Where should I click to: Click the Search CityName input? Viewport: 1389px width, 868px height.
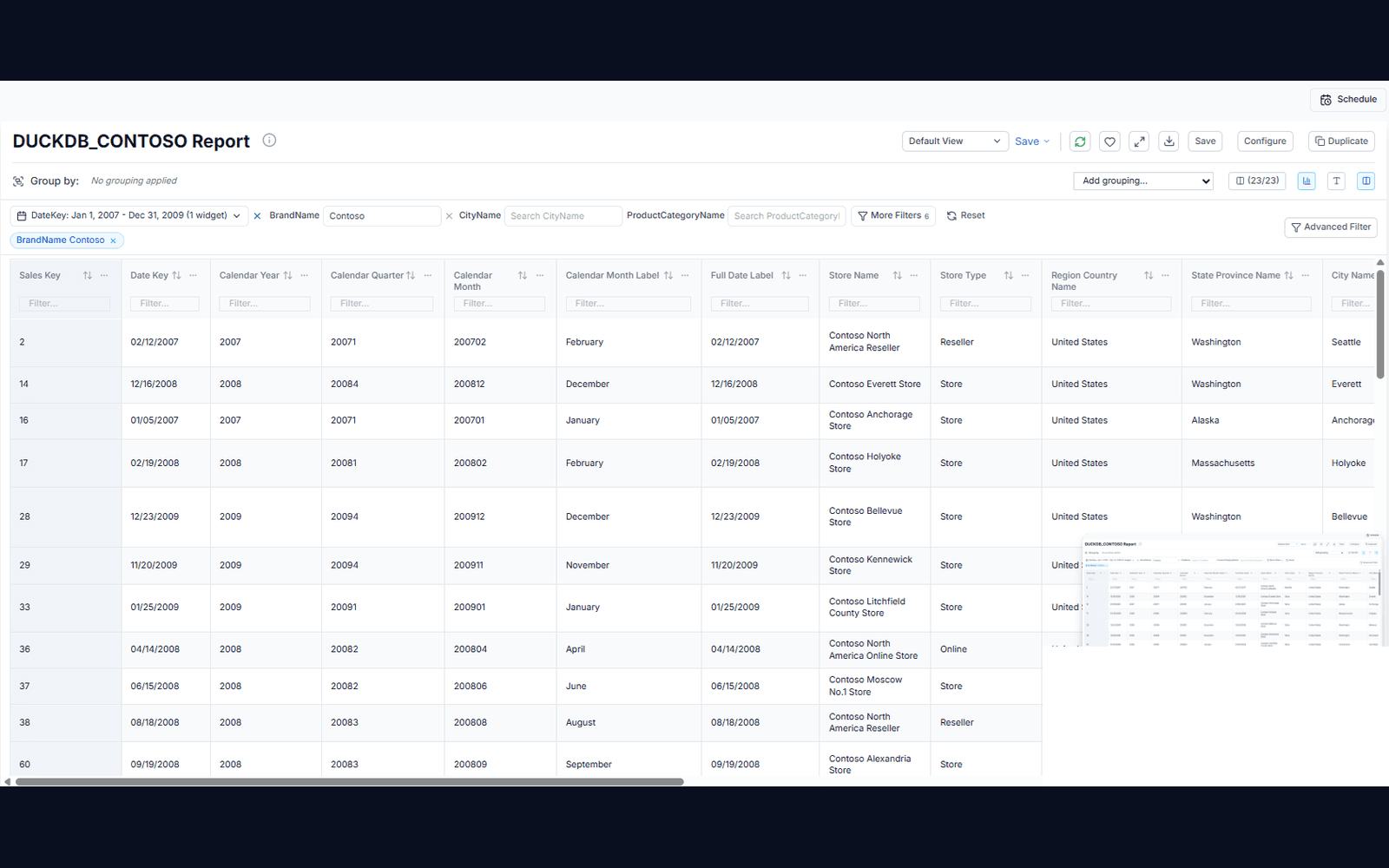coord(563,216)
